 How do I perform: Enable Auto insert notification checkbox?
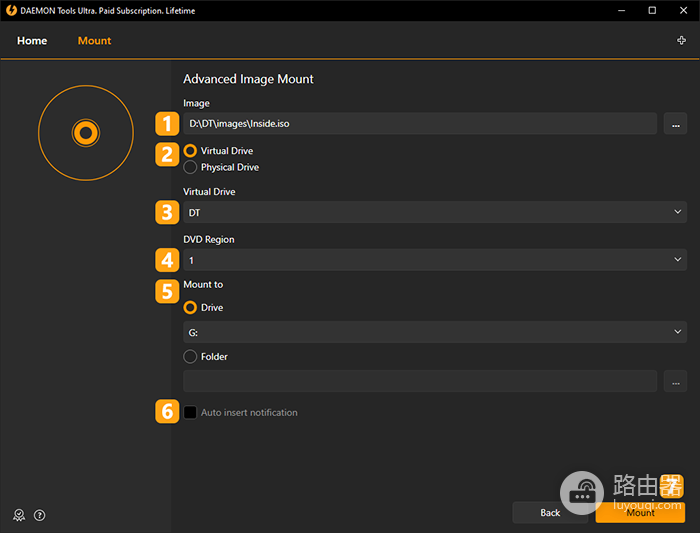(190, 412)
